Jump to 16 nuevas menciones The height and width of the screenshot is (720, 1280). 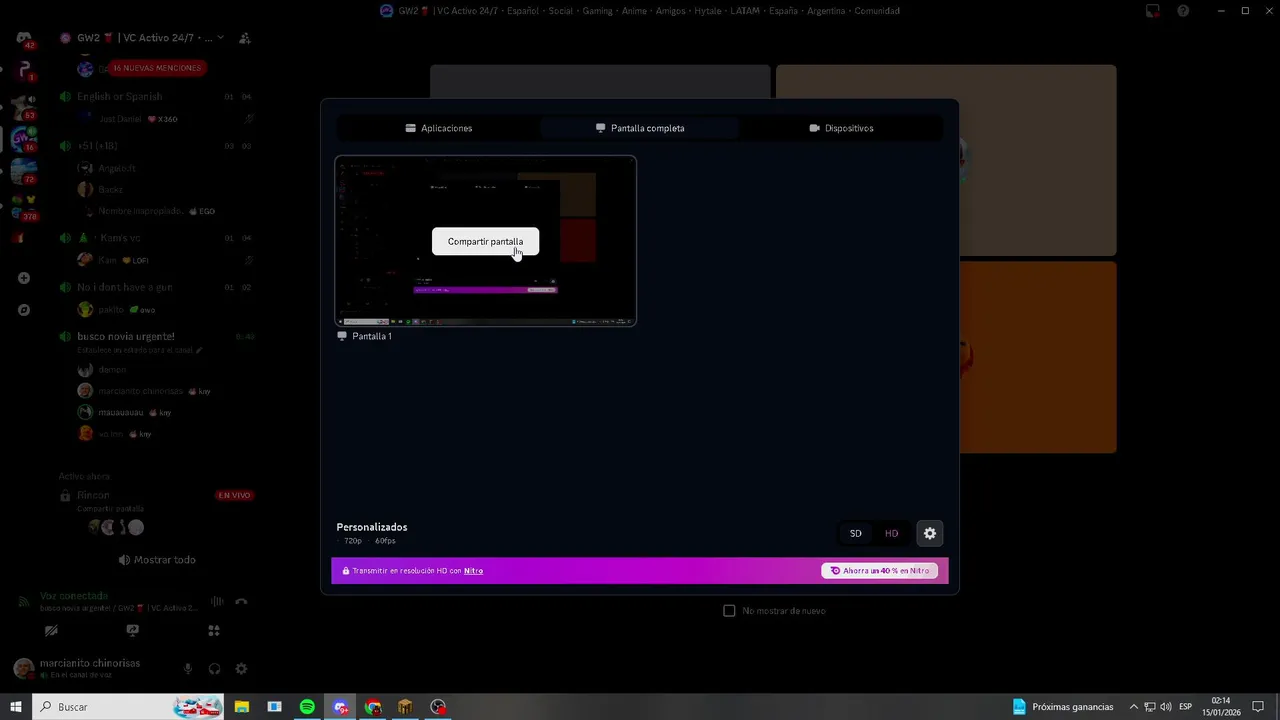(157, 68)
